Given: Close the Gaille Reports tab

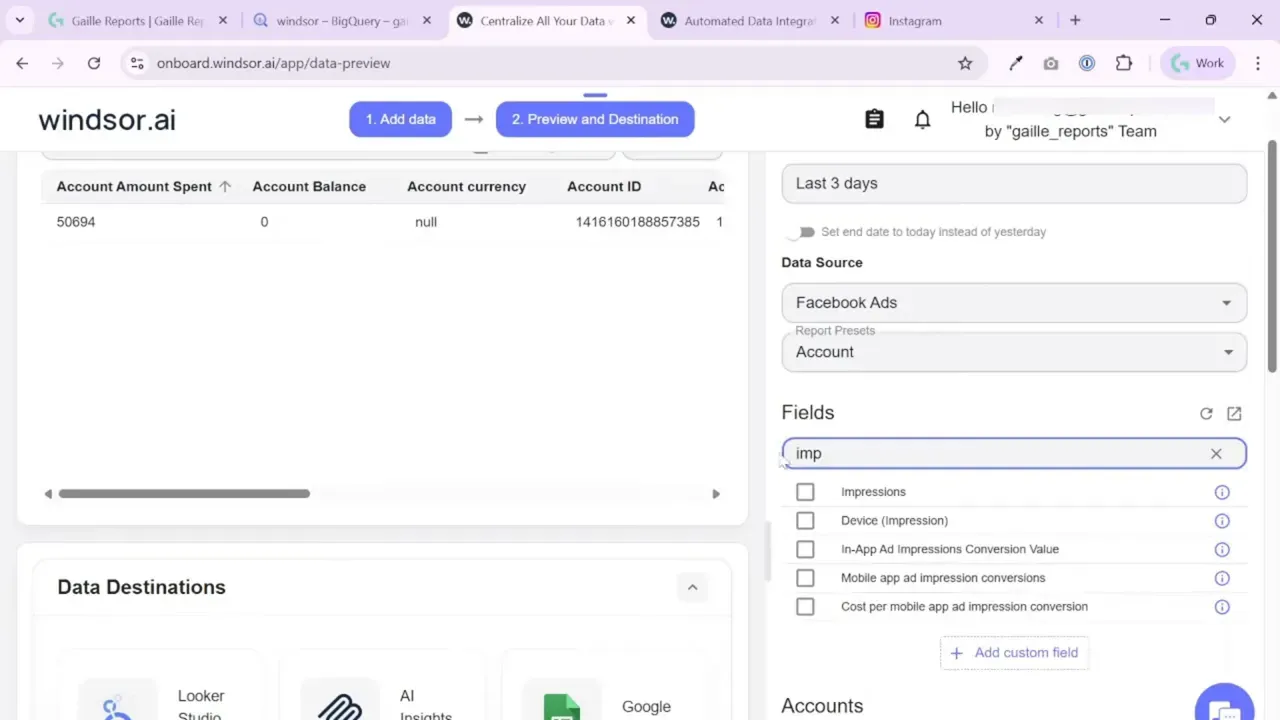Looking at the screenshot, I should 223,20.
